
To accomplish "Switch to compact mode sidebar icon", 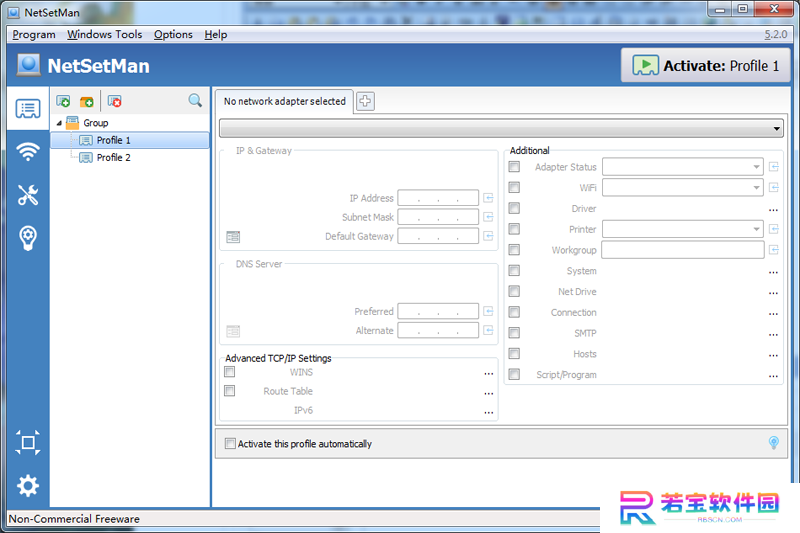I will 28,442.
